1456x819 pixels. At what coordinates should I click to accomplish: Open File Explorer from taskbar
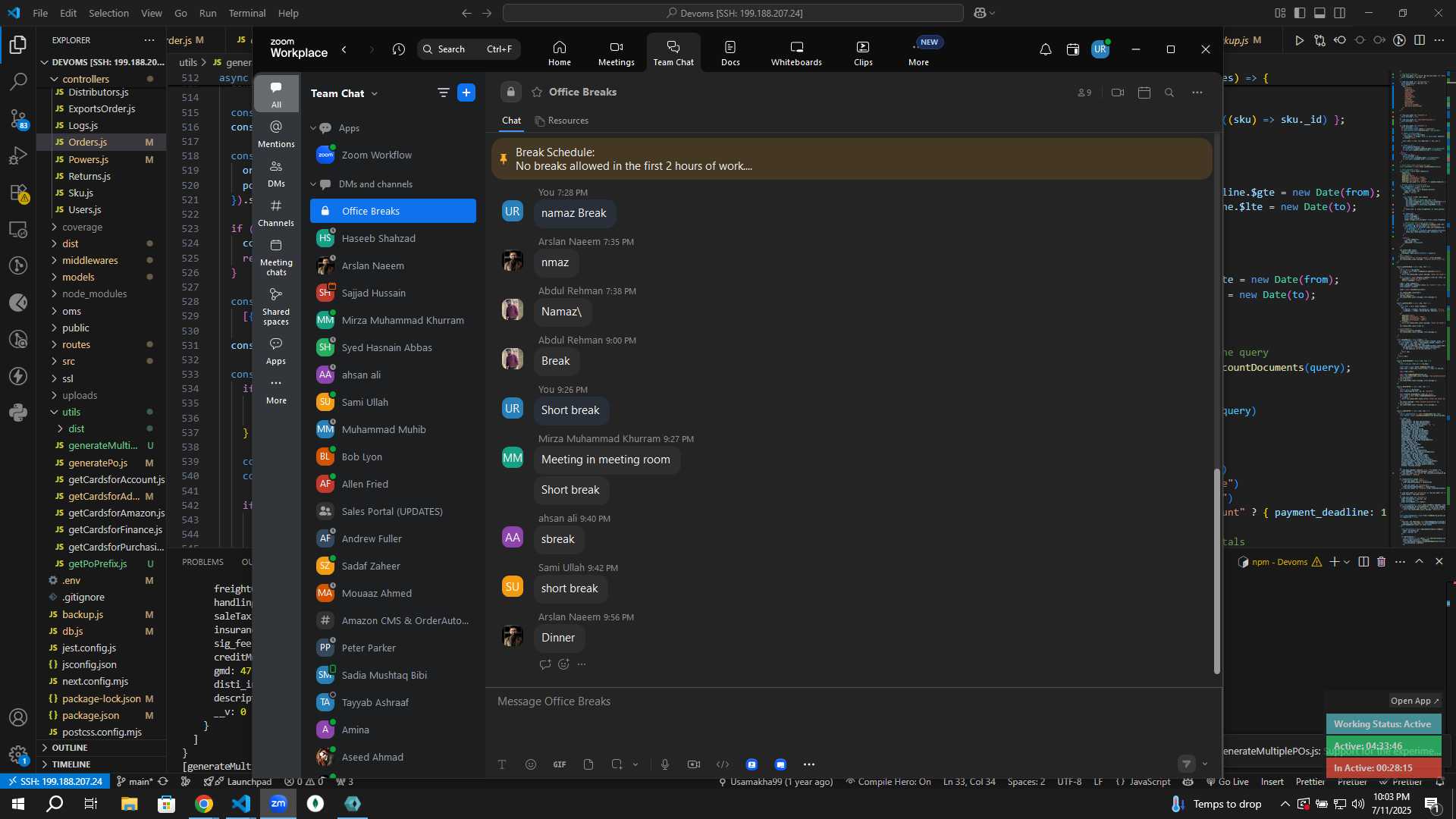(x=129, y=804)
